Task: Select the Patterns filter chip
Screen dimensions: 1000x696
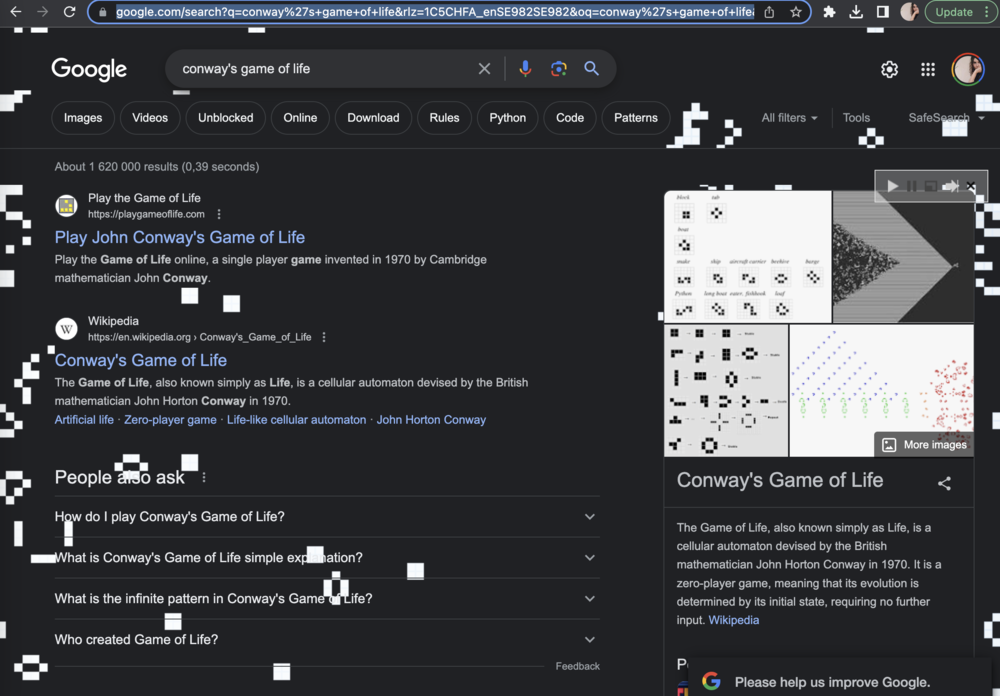Action: tap(636, 118)
